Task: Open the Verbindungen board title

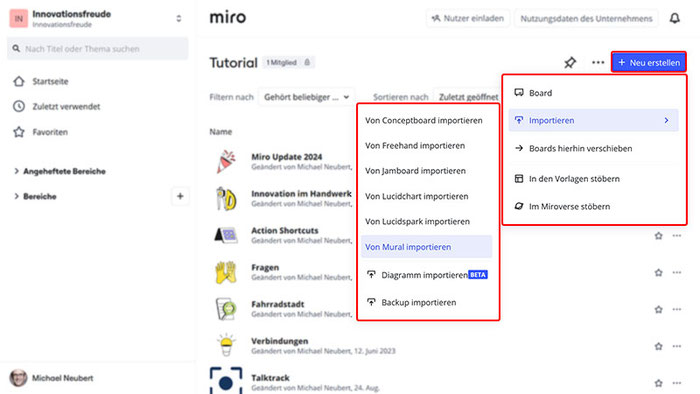Action: [x=279, y=341]
